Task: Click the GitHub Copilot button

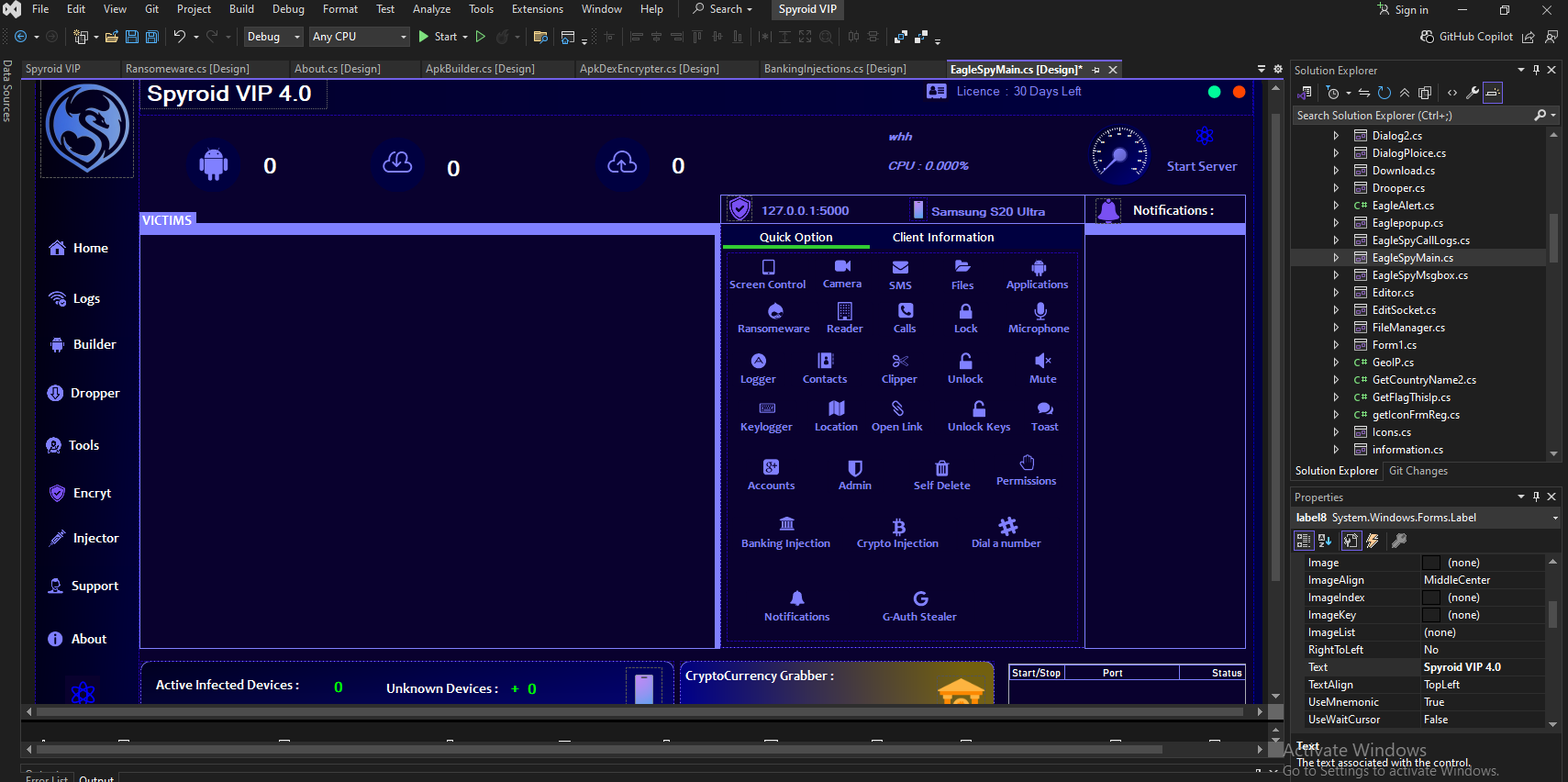Action: point(1466,37)
